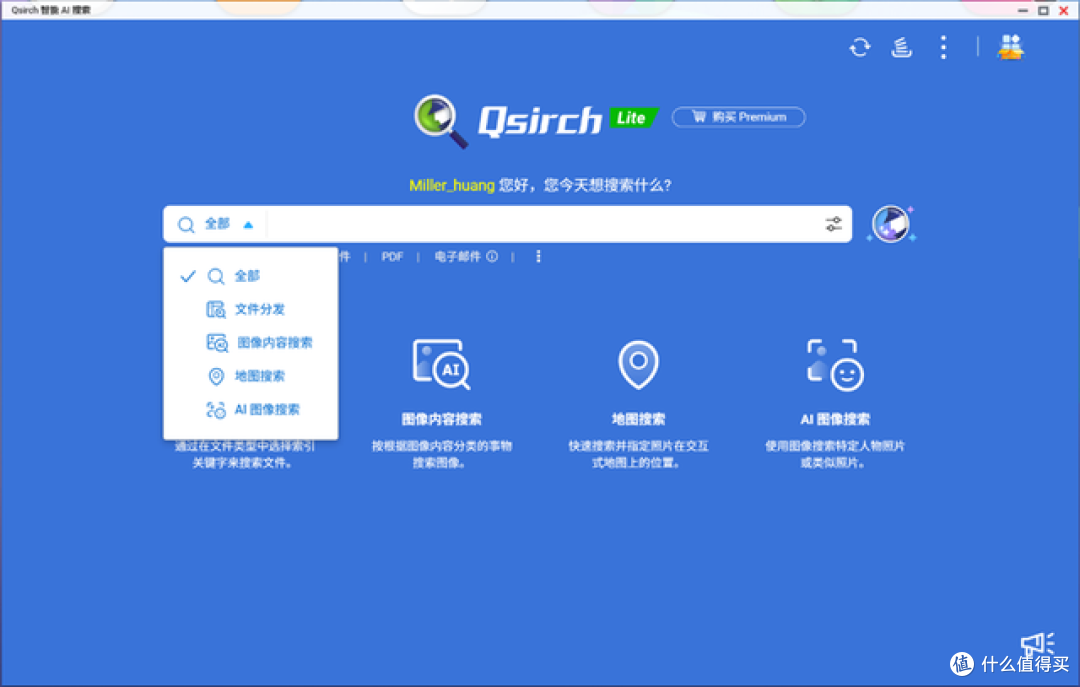
Task: Show more file type filters via the three-dot icon
Action: click(x=538, y=257)
